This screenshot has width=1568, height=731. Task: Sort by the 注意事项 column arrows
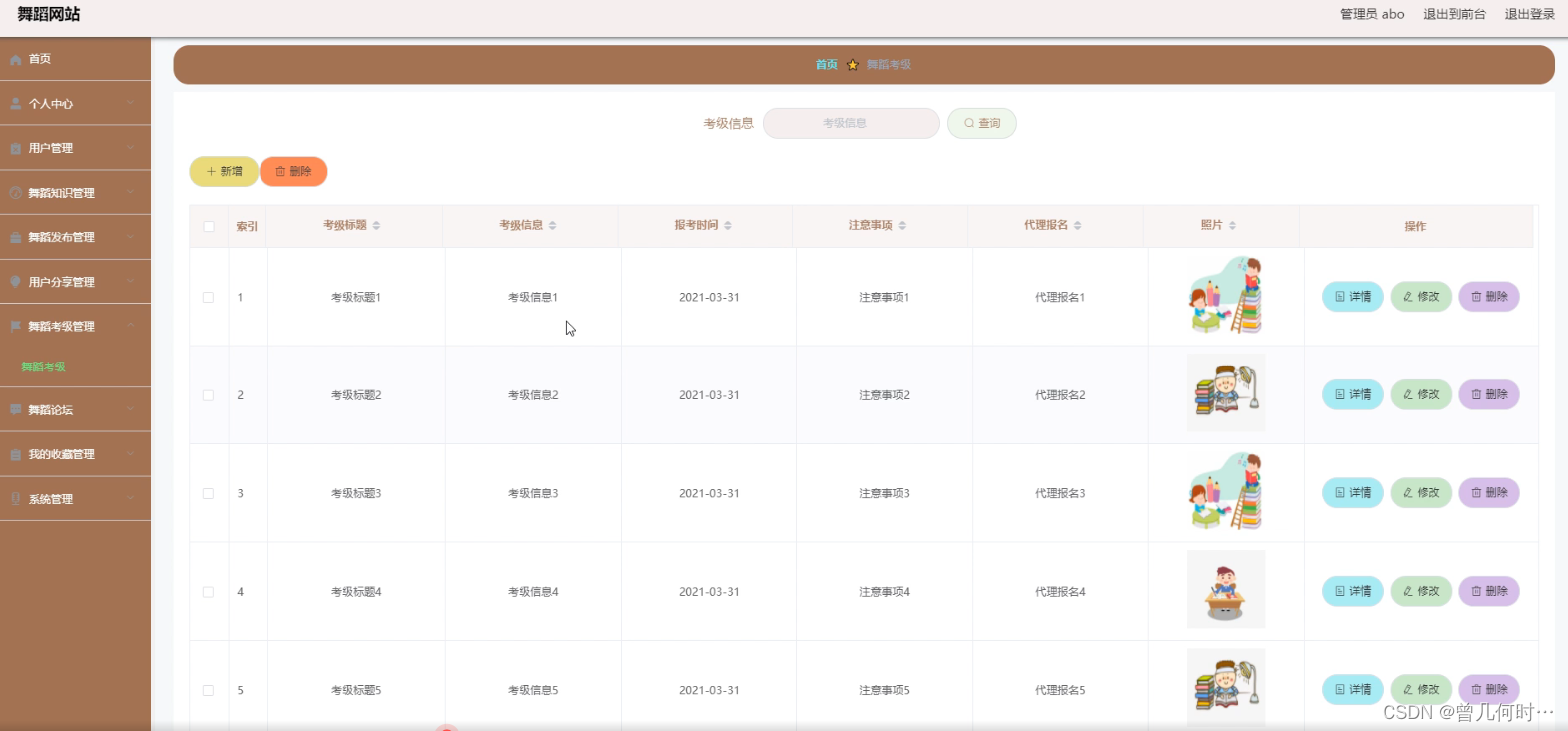click(902, 226)
